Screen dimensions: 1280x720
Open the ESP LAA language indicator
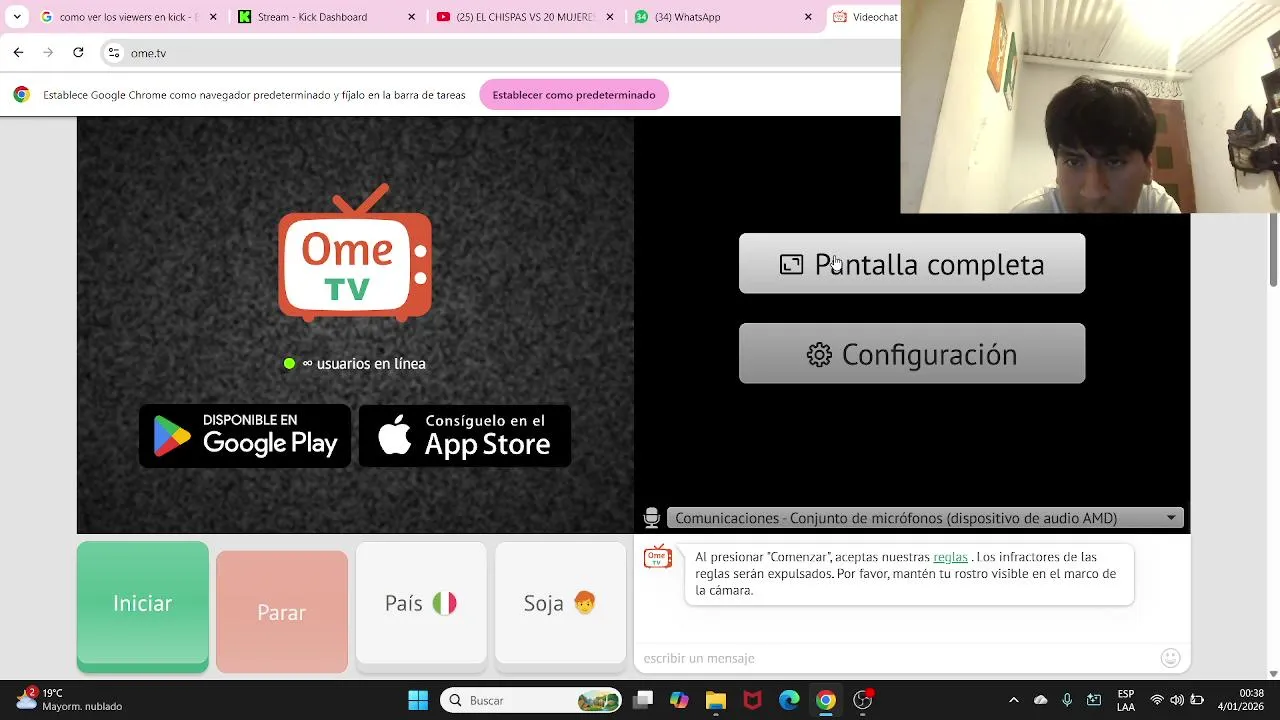tap(1126, 700)
